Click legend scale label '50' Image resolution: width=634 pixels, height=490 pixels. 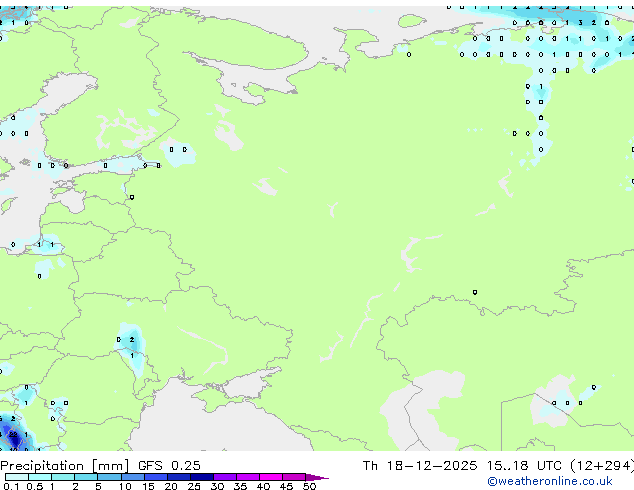(x=309, y=486)
